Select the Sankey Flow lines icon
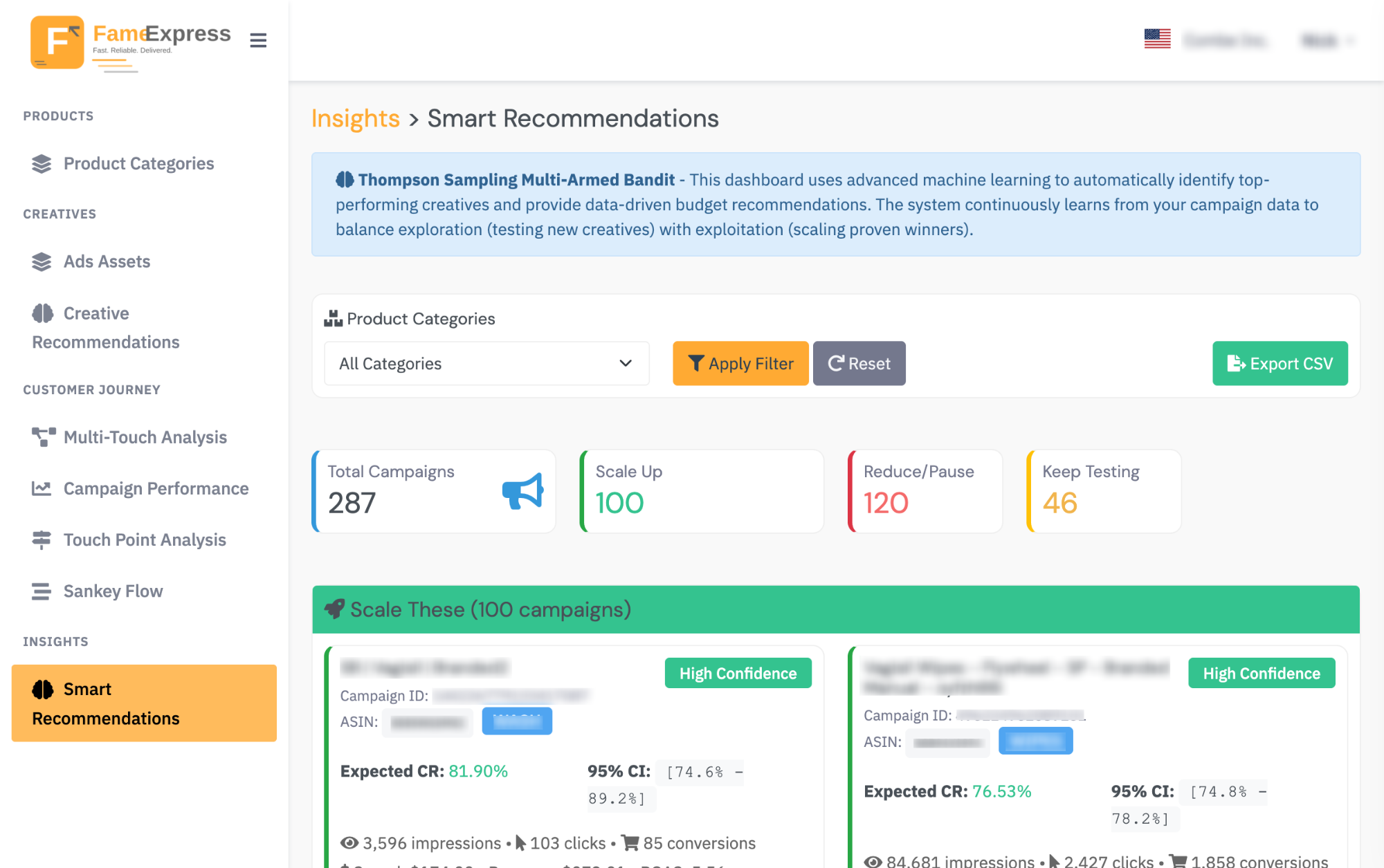The image size is (1384, 868). click(x=42, y=591)
